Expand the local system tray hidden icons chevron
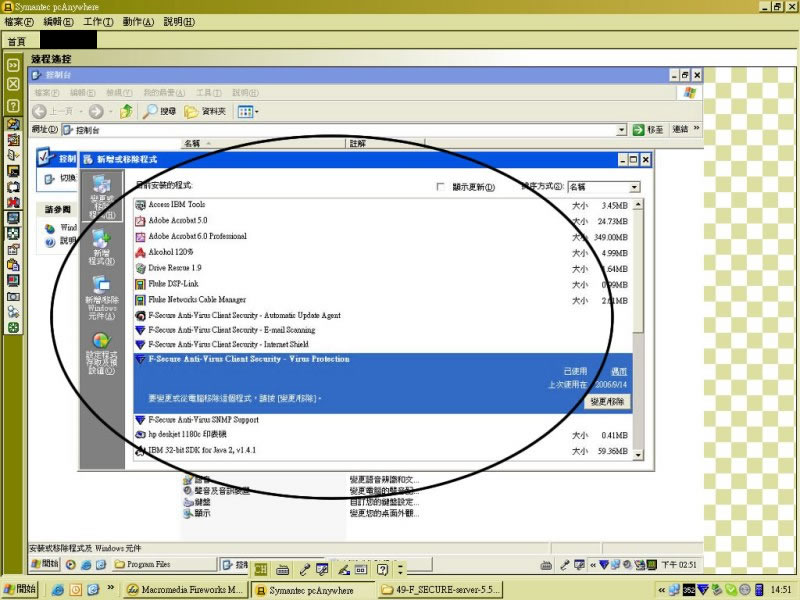800x600 pixels. [x=662, y=590]
